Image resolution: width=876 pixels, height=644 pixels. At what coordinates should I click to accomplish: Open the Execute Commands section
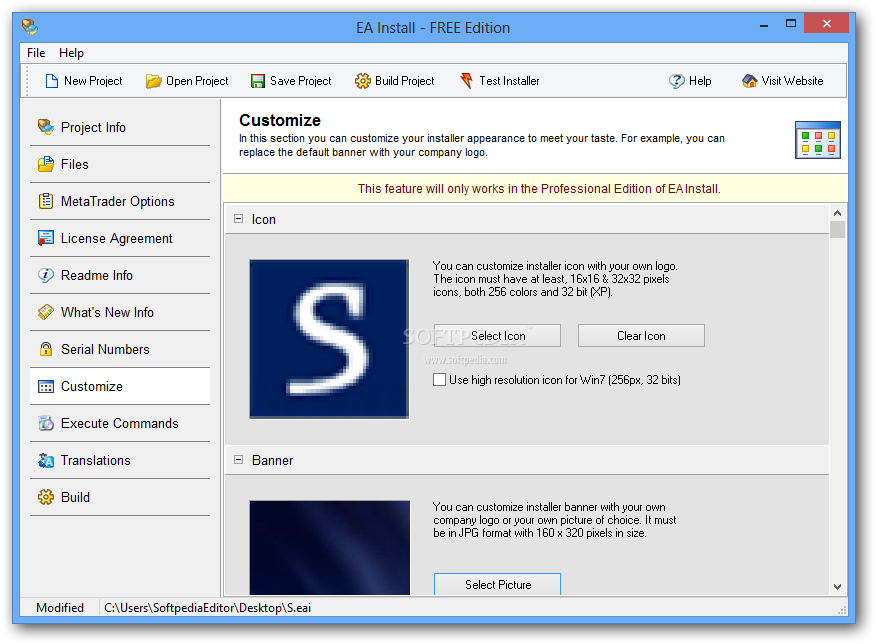pos(120,423)
